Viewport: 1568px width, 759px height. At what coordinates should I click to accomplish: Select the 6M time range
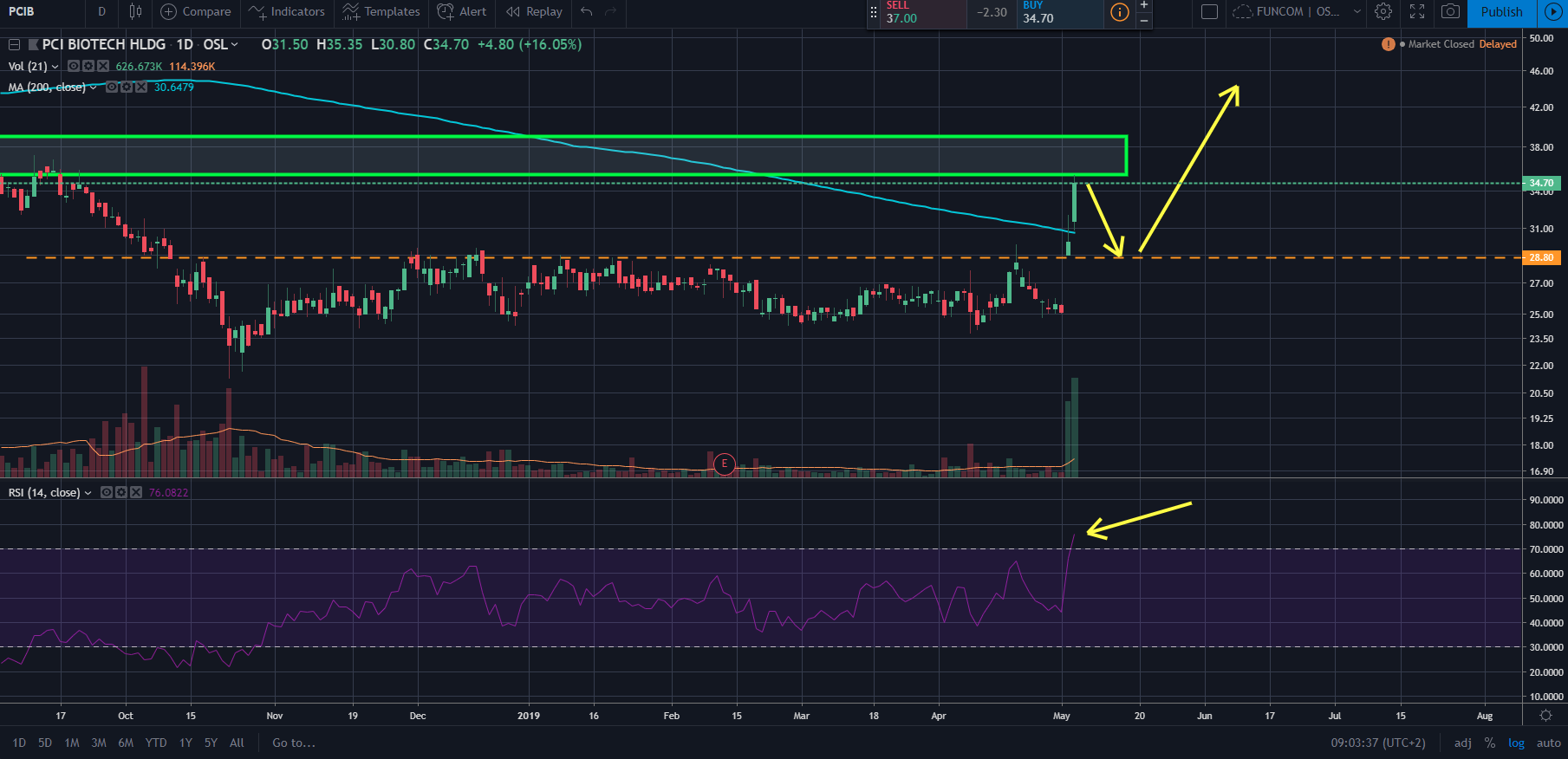[126, 743]
